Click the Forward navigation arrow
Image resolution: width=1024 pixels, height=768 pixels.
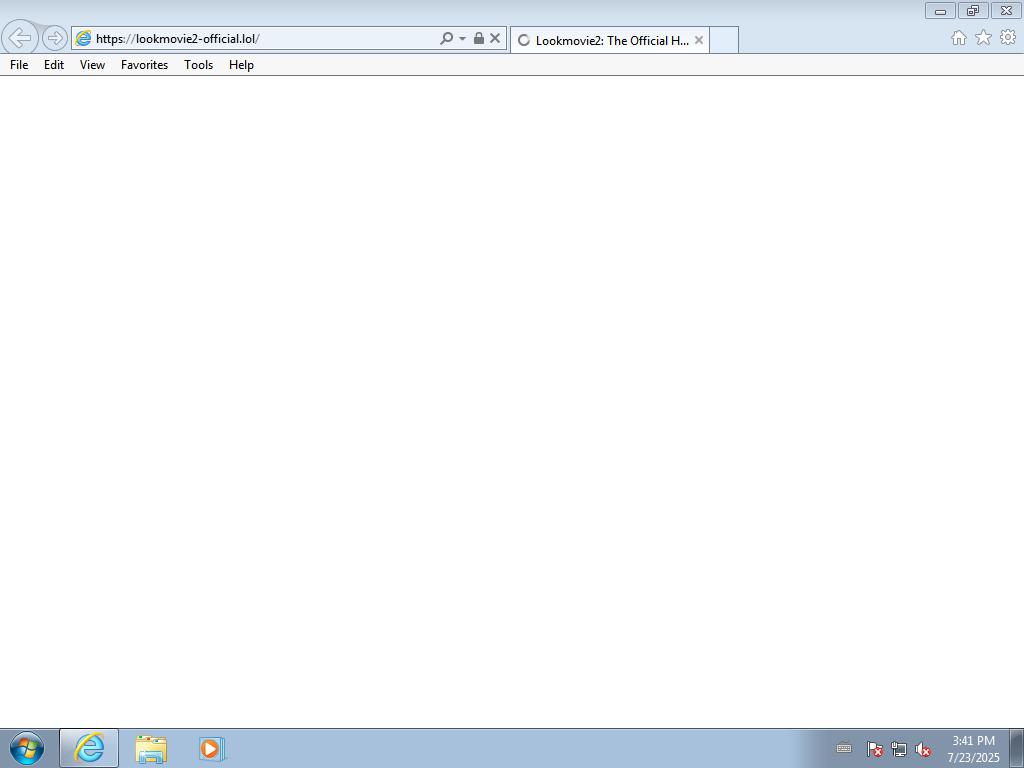coord(55,38)
